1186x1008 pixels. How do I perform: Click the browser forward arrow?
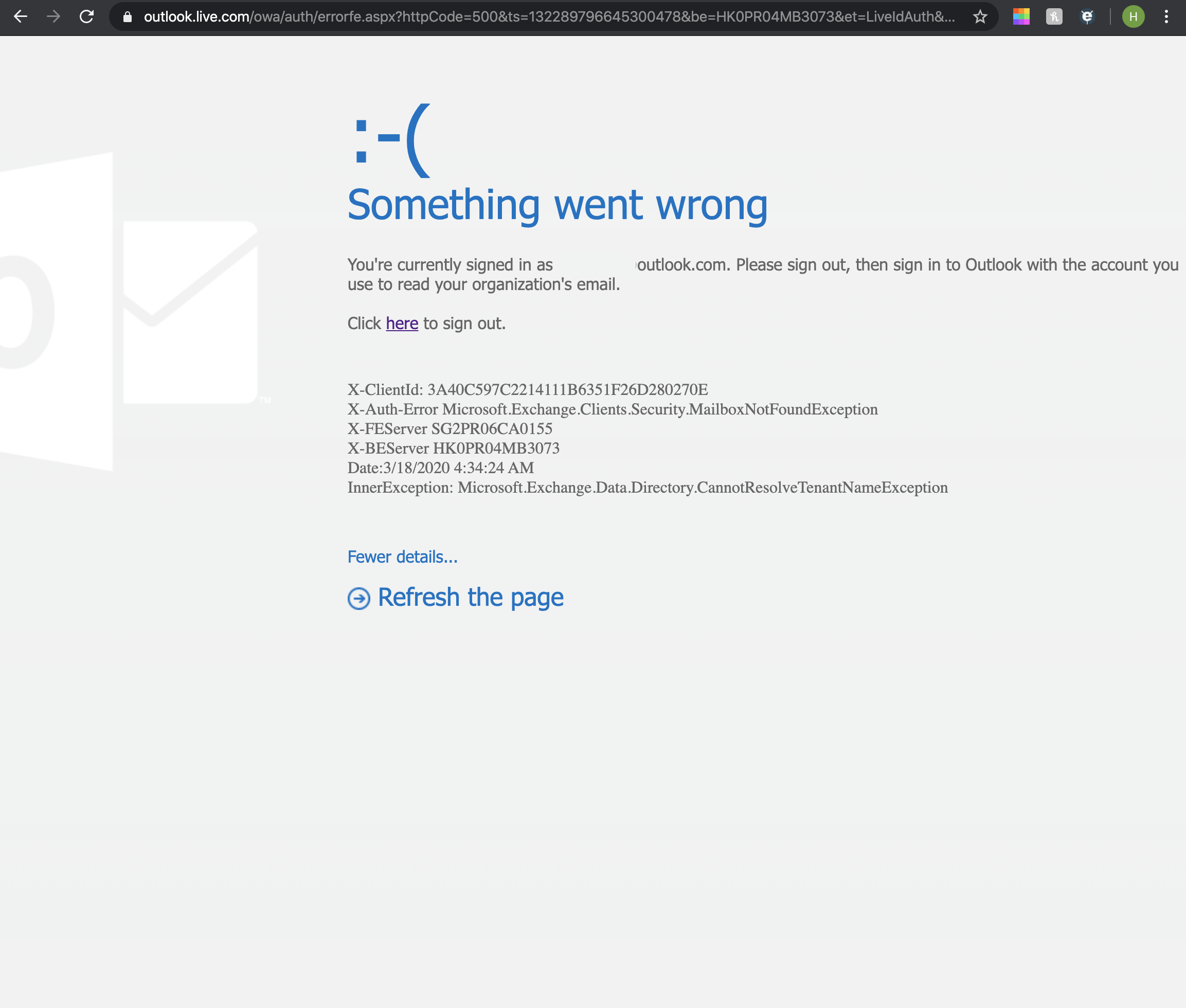point(53,16)
